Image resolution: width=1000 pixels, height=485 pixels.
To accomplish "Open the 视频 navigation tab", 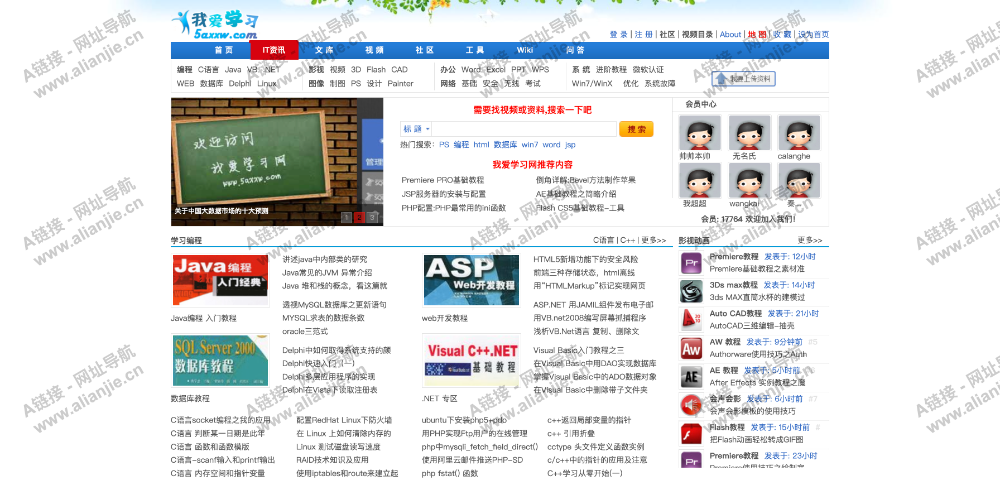I will click(x=374, y=50).
